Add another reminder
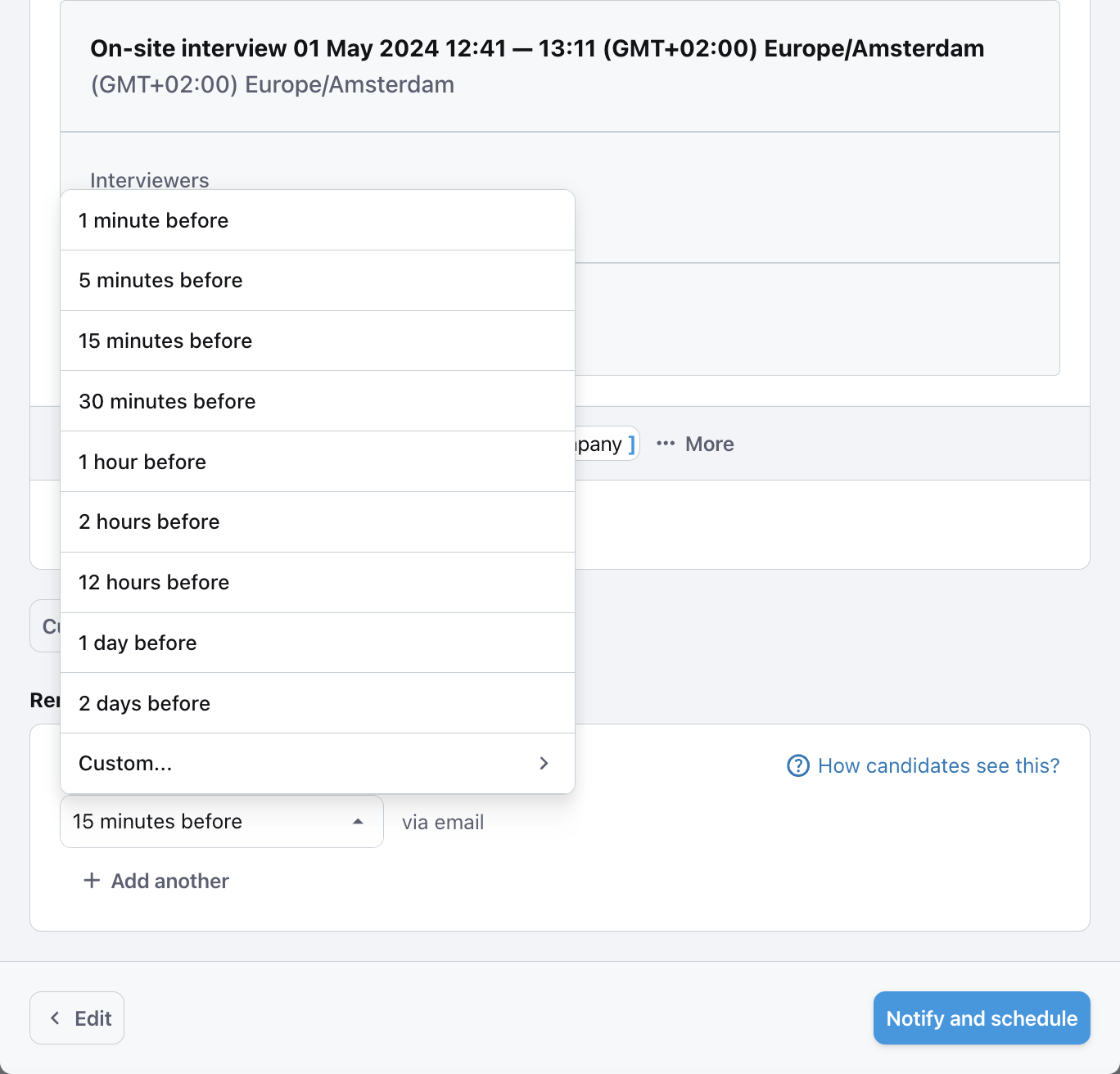The image size is (1120, 1074). pyautogui.click(x=169, y=881)
